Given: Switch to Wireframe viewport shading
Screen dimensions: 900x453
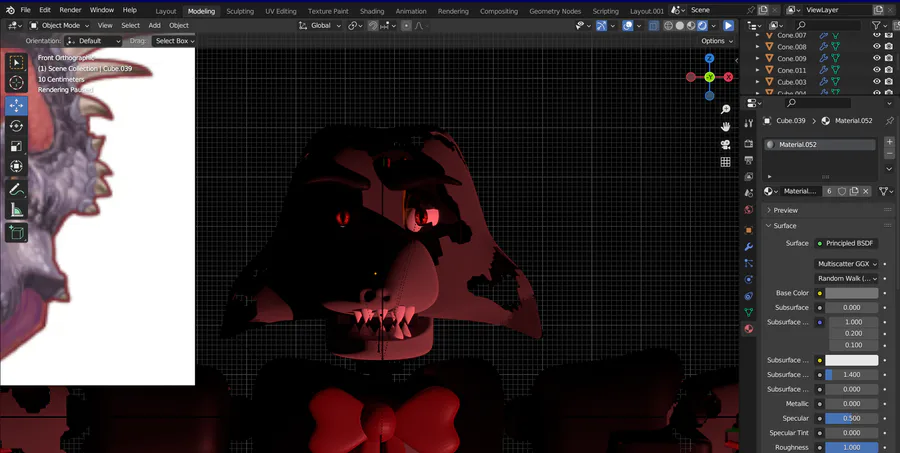Looking at the screenshot, I should (669, 25).
